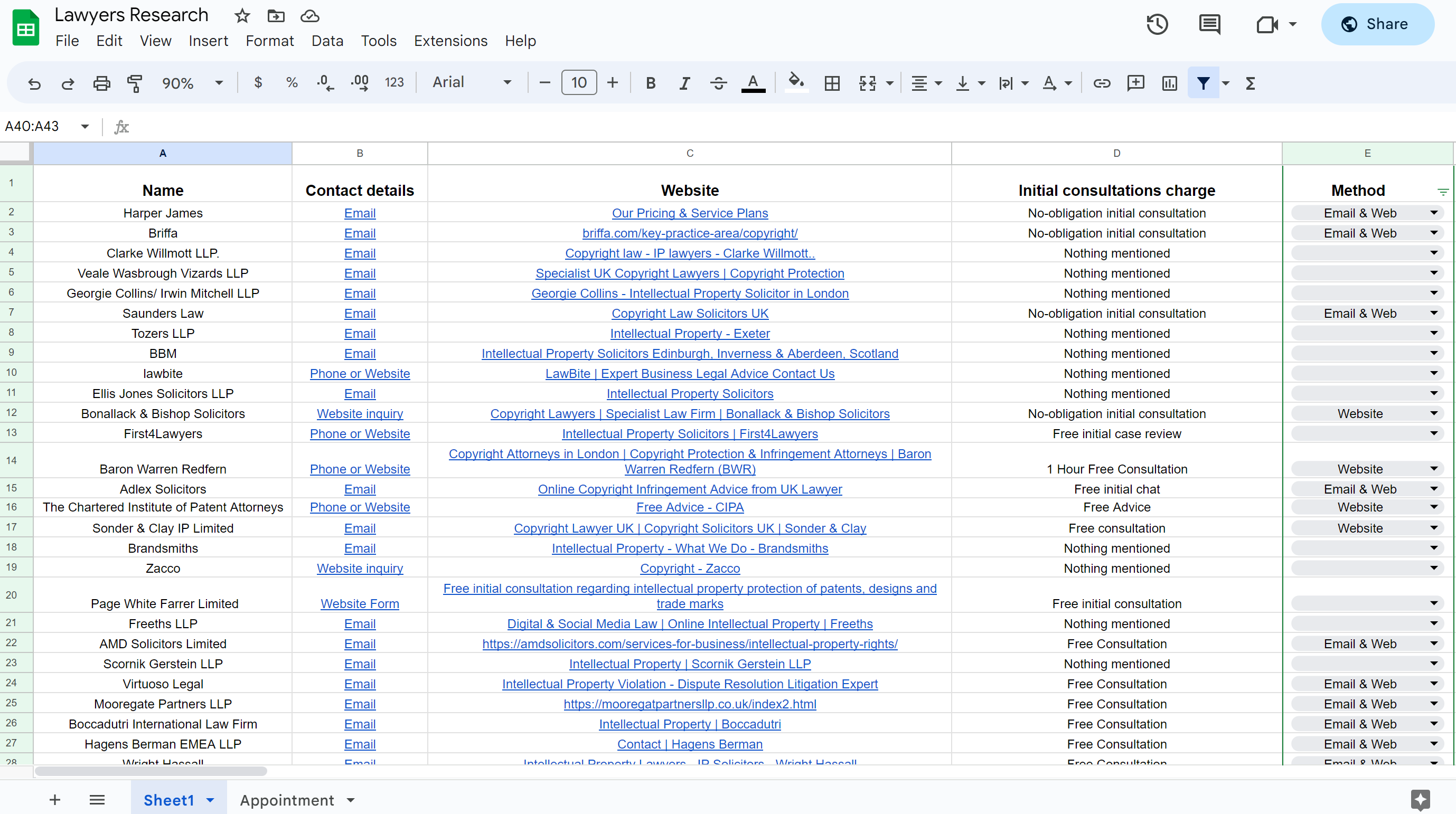This screenshot has width=1456, height=814.
Task: Open the comments panel icon
Action: 1209,24
